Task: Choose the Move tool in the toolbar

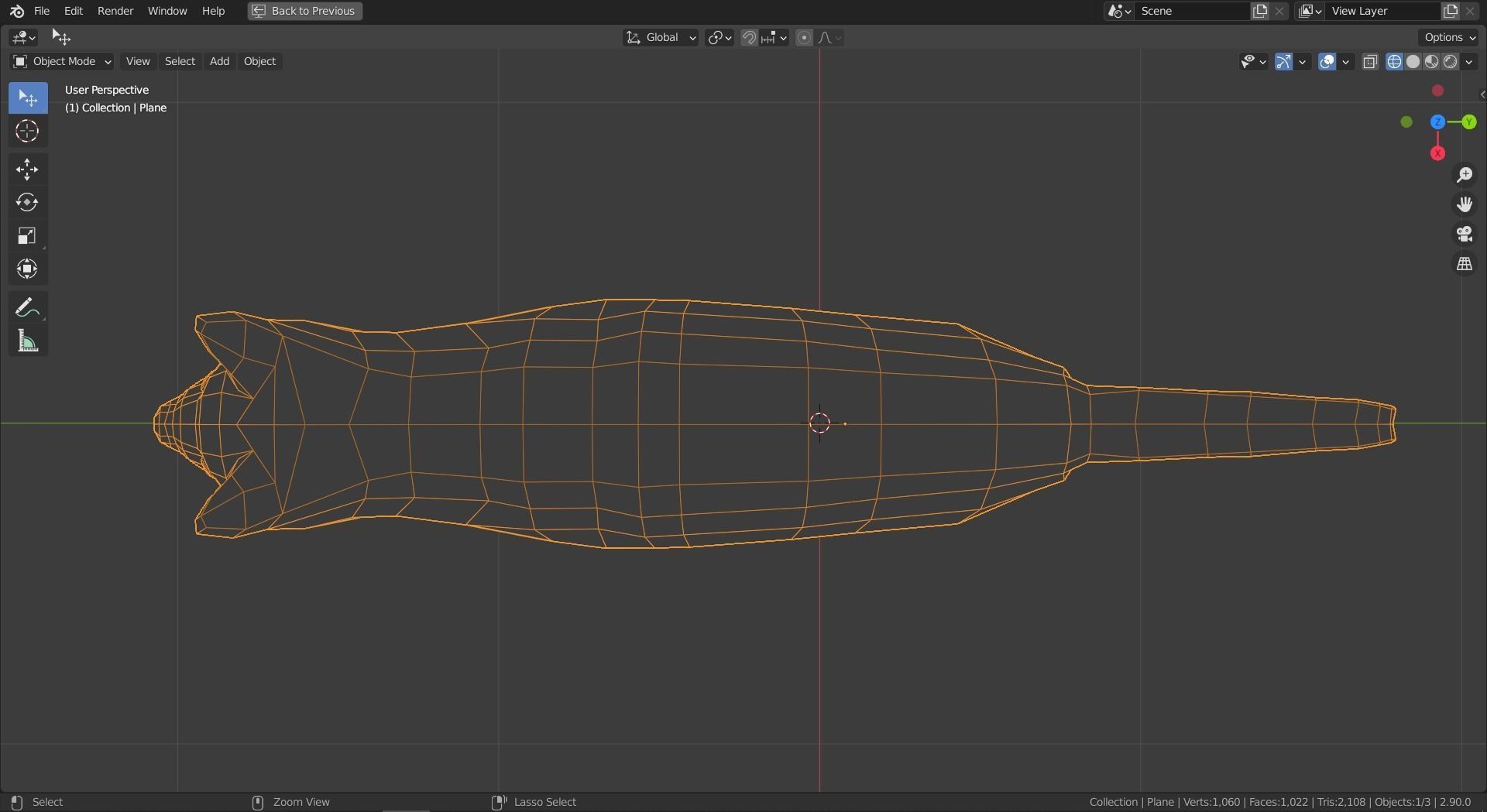Action: pyautogui.click(x=28, y=170)
